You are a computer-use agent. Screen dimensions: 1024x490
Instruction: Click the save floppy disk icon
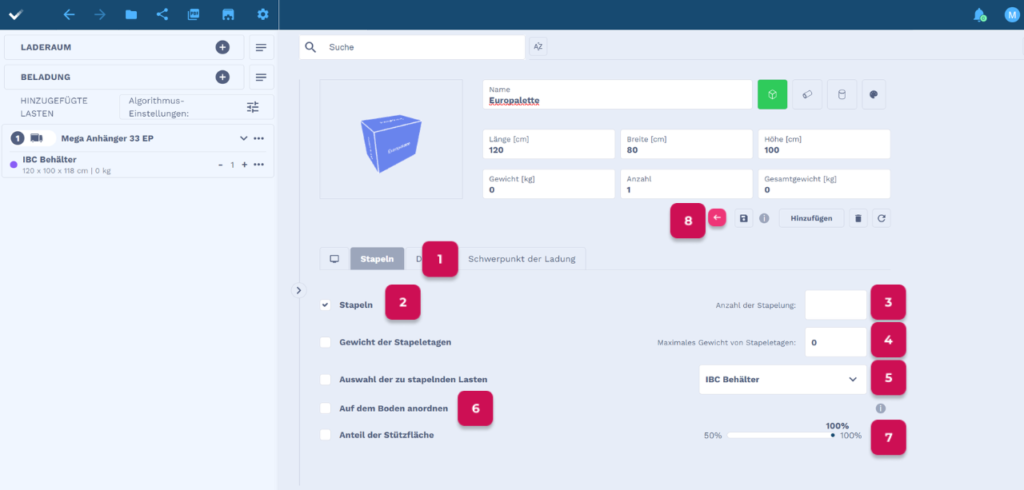click(x=744, y=218)
